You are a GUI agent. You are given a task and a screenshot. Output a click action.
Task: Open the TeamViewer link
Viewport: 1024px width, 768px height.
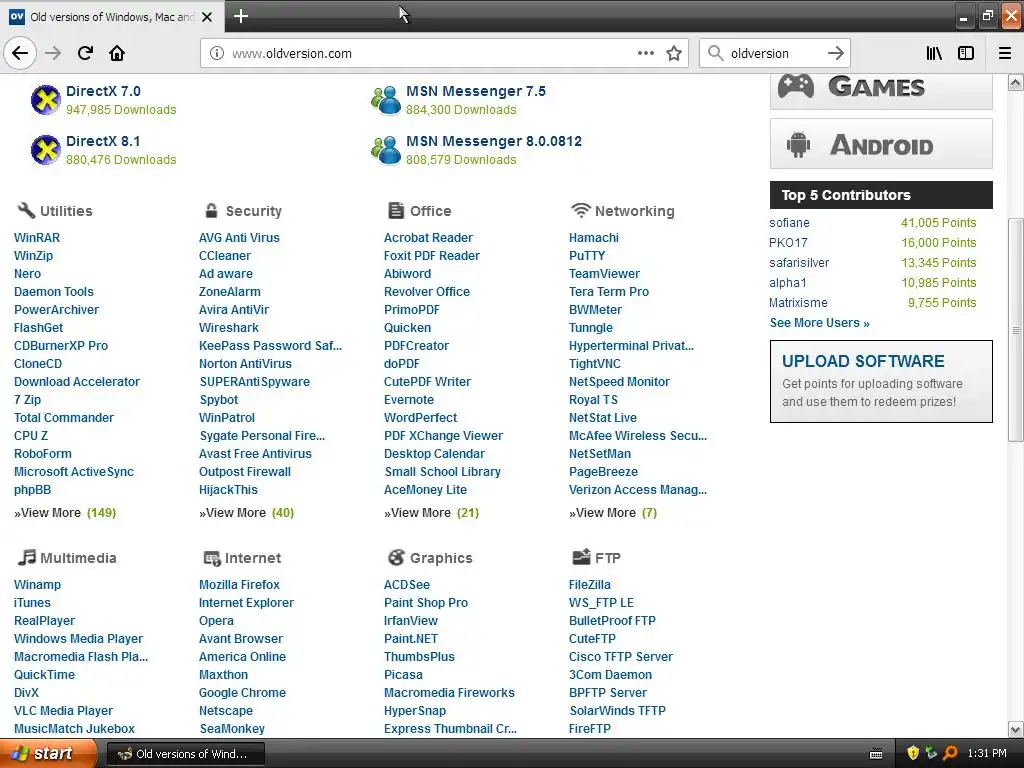point(604,274)
